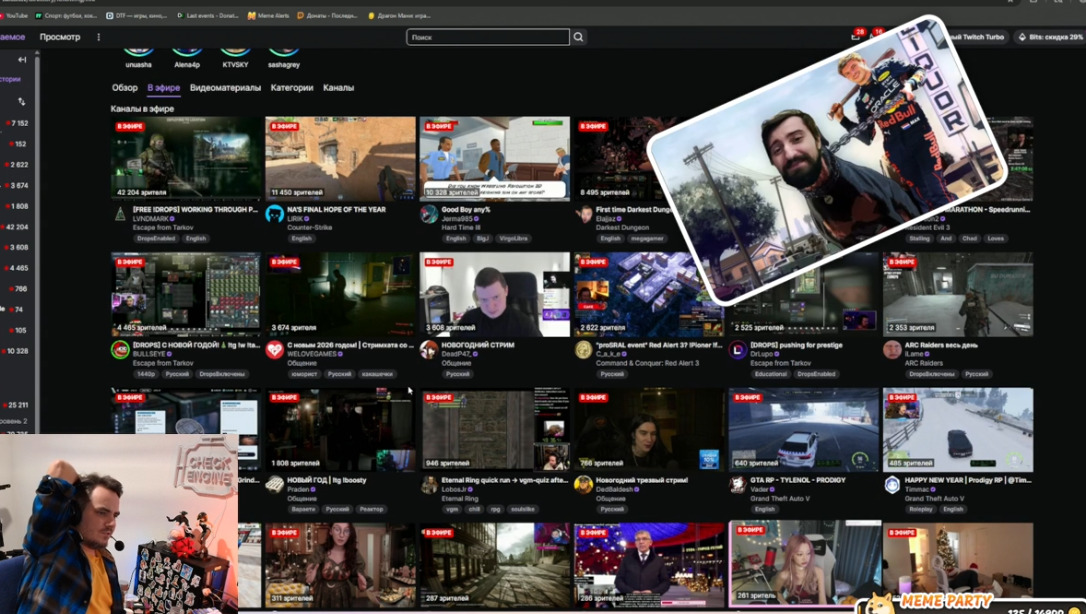The height and width of the screenshot is (614, 1086).
Task: Open the Meme Alerts bookmark
Action: (x=269, y=15)
